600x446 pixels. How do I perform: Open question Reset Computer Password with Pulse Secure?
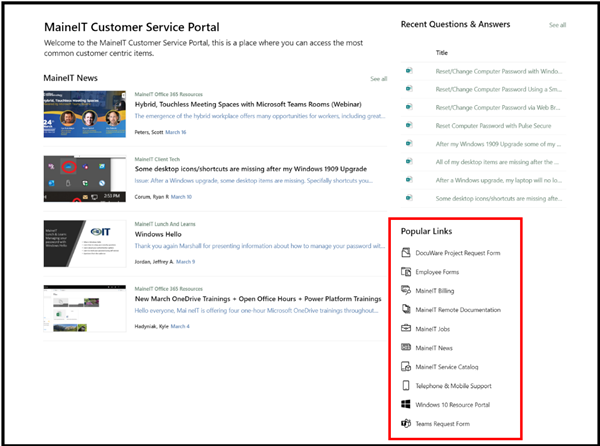(493, 125)
